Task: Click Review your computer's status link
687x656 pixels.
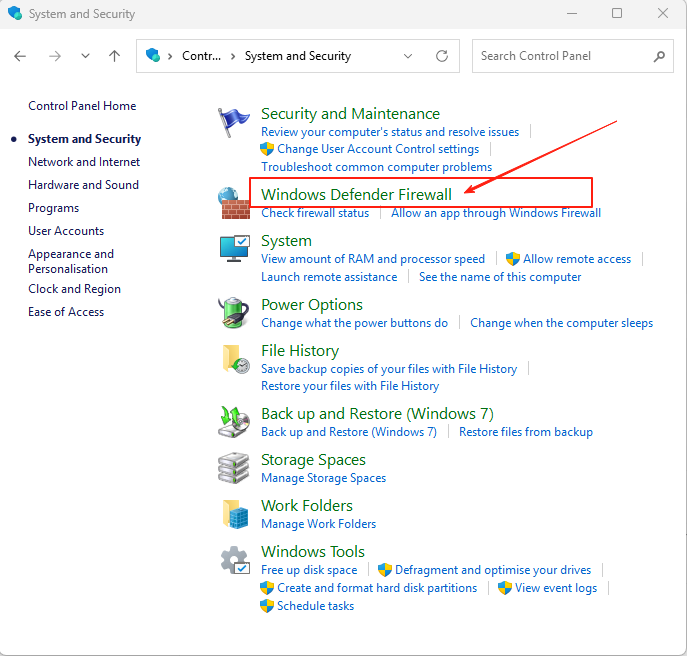Action: click(x=390, y=132)
